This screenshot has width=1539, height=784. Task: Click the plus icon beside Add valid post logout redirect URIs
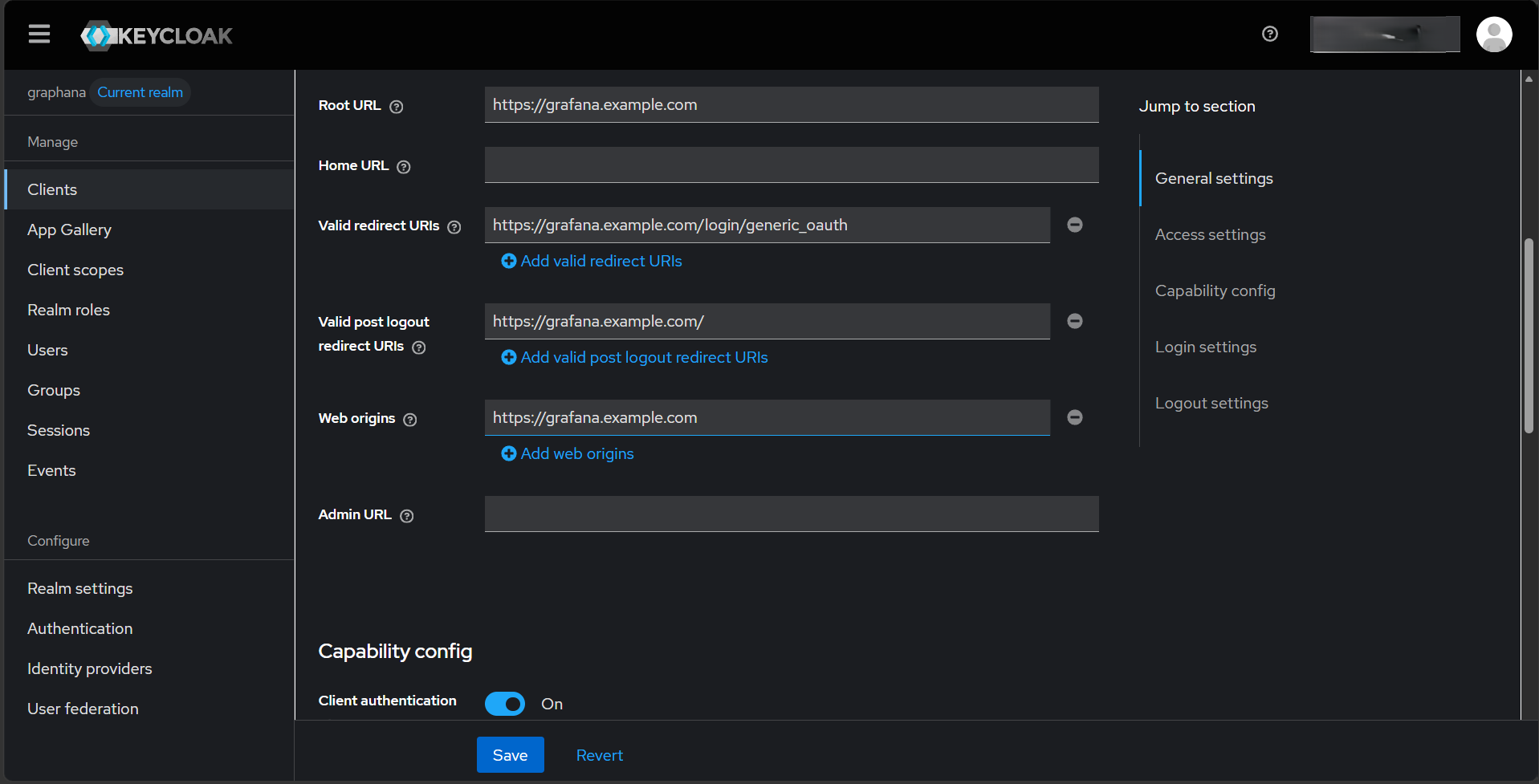509,357
